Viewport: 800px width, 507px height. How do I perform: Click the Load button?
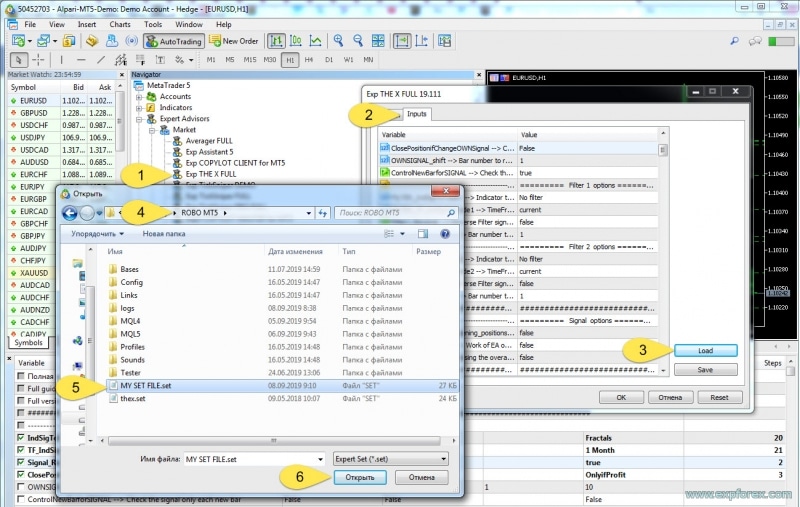705,350
